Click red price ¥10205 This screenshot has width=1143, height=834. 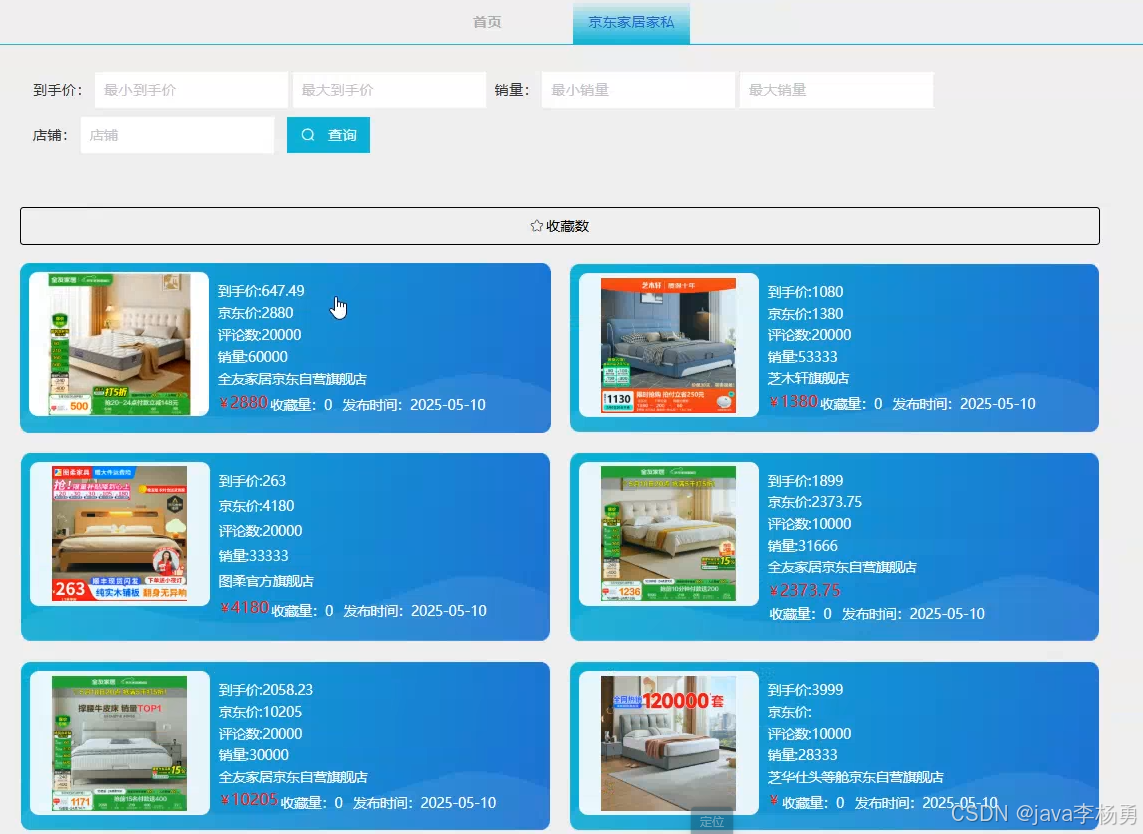(x=249, y=800)
